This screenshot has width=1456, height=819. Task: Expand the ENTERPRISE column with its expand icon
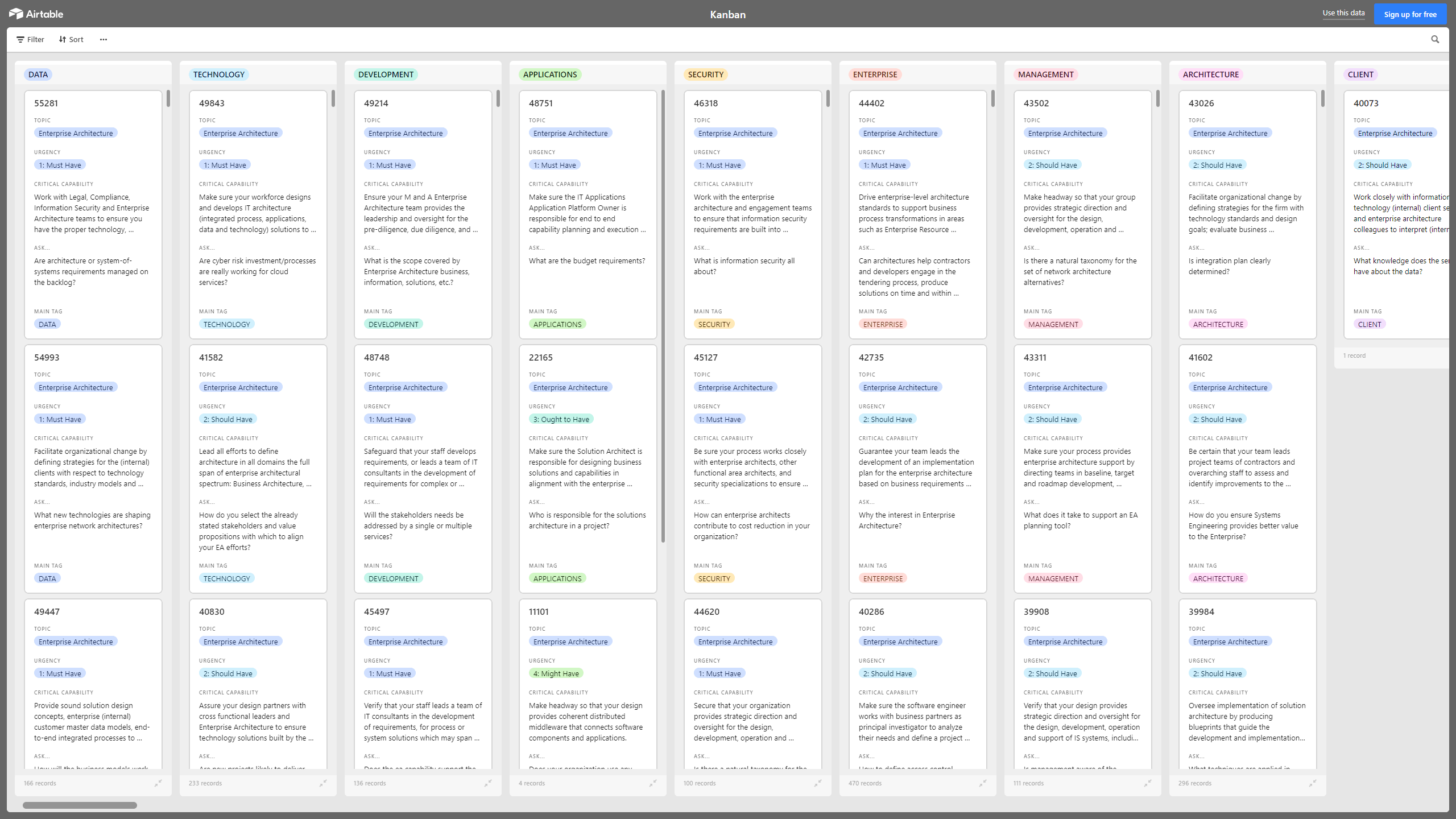[983, 783]
